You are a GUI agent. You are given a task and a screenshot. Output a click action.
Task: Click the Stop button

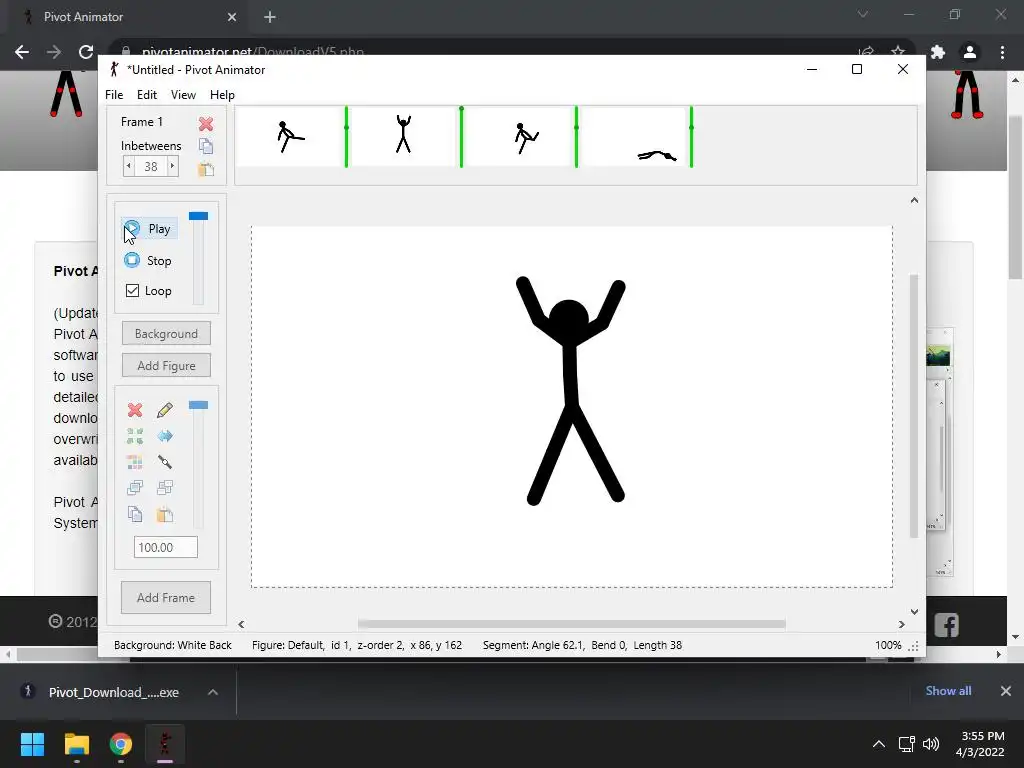148,261
